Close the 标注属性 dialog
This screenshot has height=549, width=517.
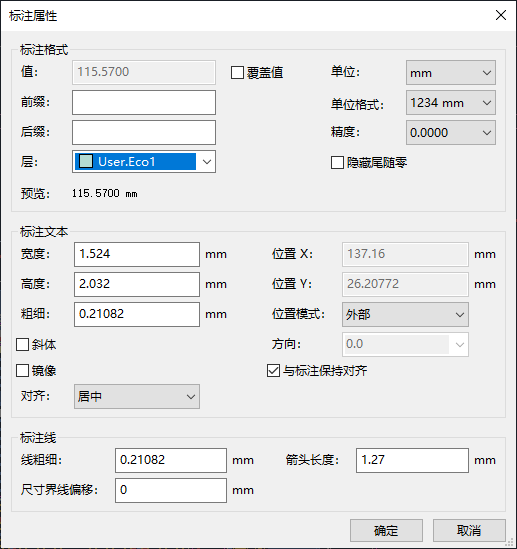pos(501,15)
